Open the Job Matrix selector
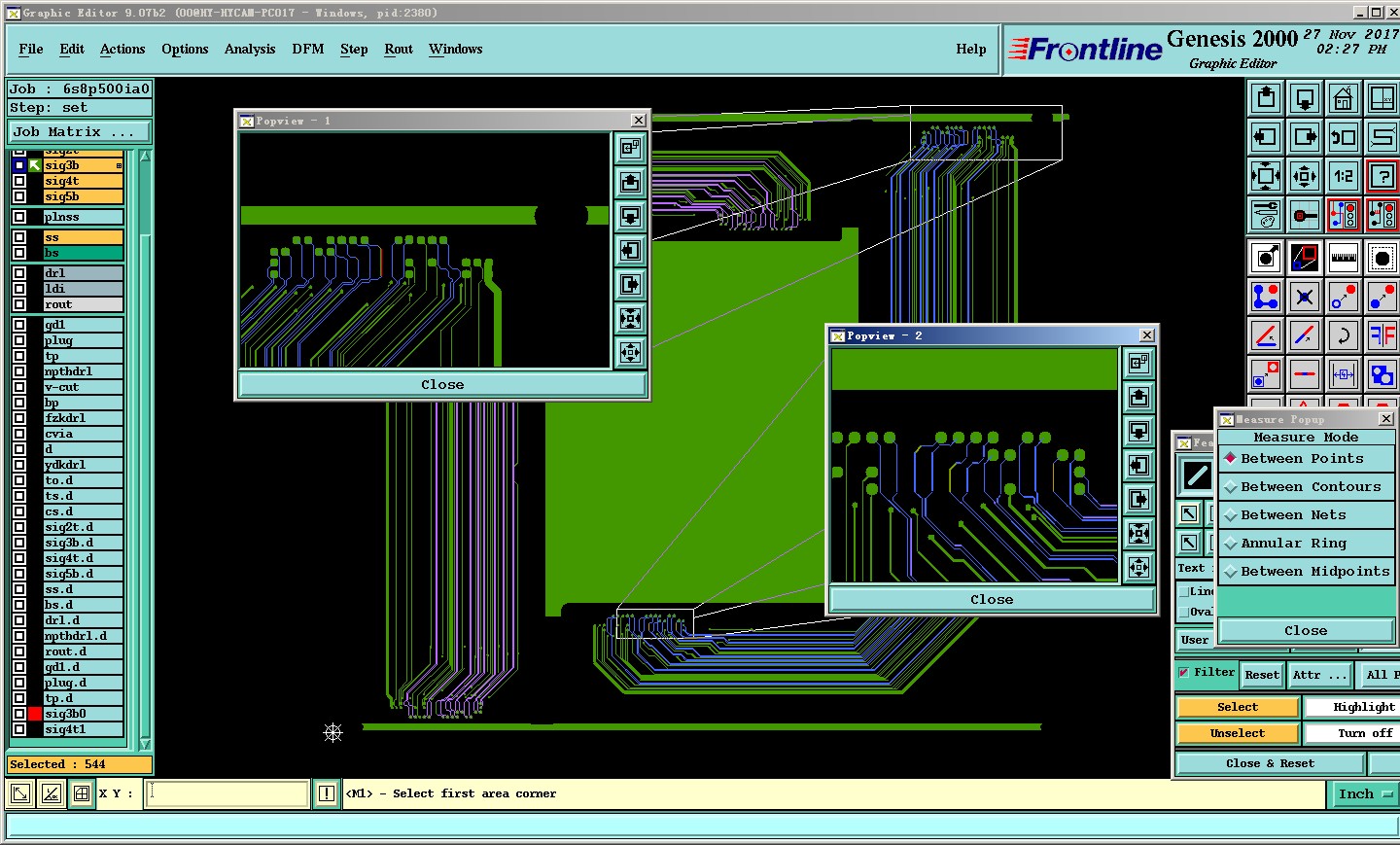 pos(80,132)
